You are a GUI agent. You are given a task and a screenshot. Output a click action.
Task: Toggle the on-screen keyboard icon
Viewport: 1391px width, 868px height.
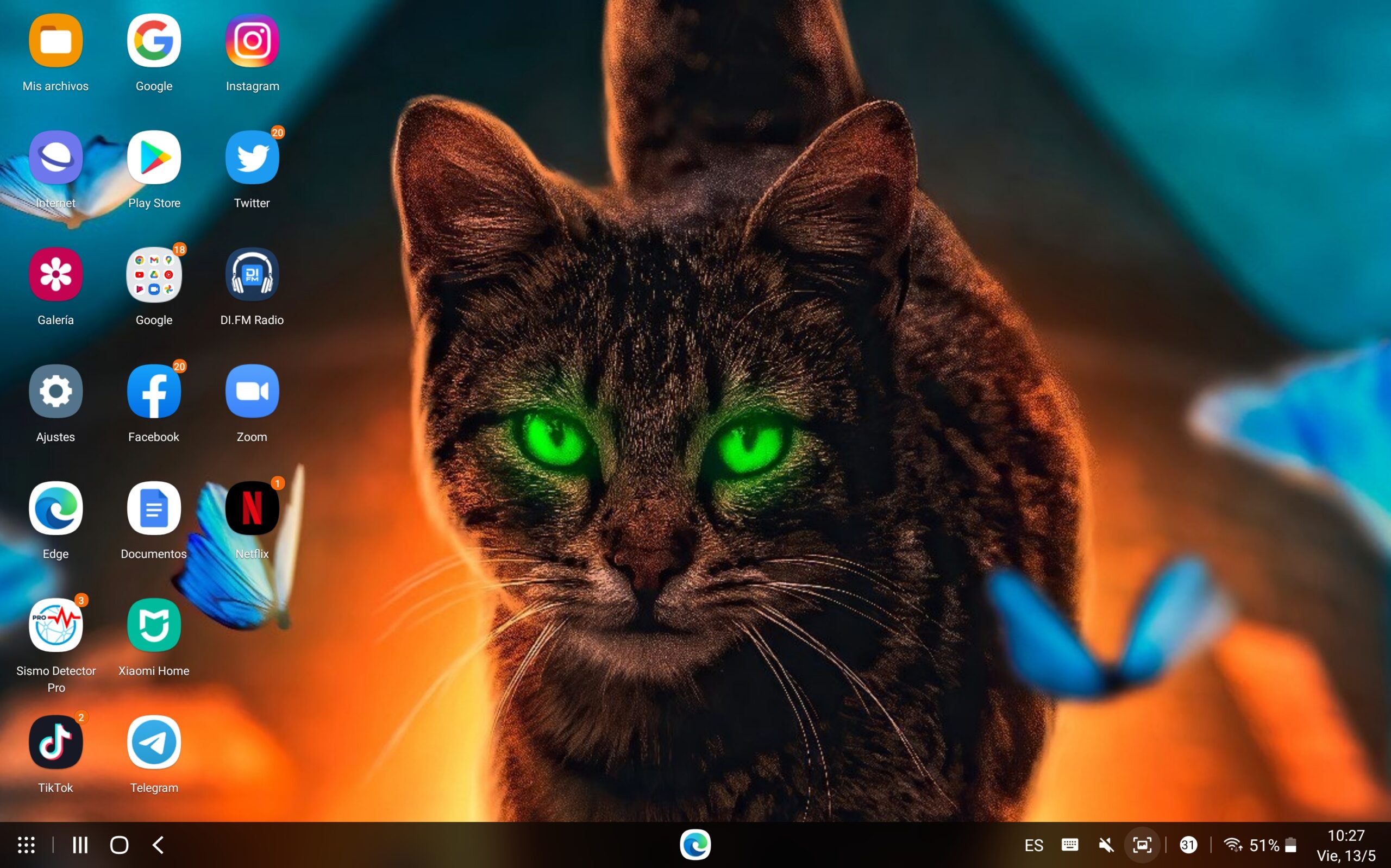[x=1069, y=845]
